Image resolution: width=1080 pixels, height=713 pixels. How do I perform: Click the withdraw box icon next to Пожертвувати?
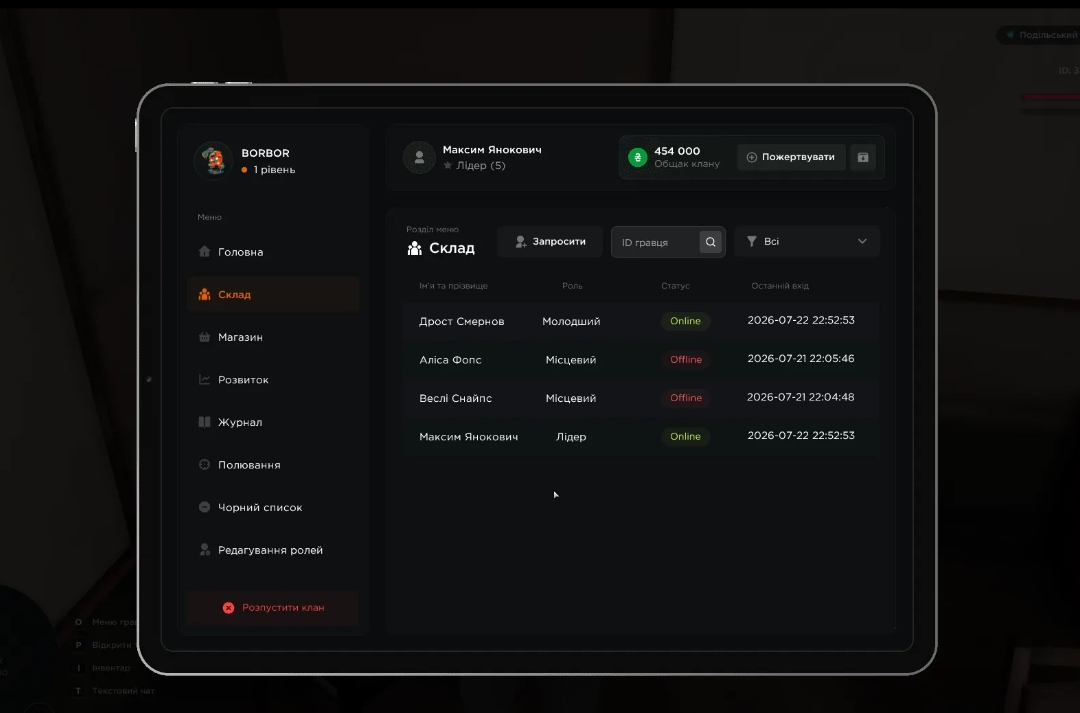click(x=863, y=157)
